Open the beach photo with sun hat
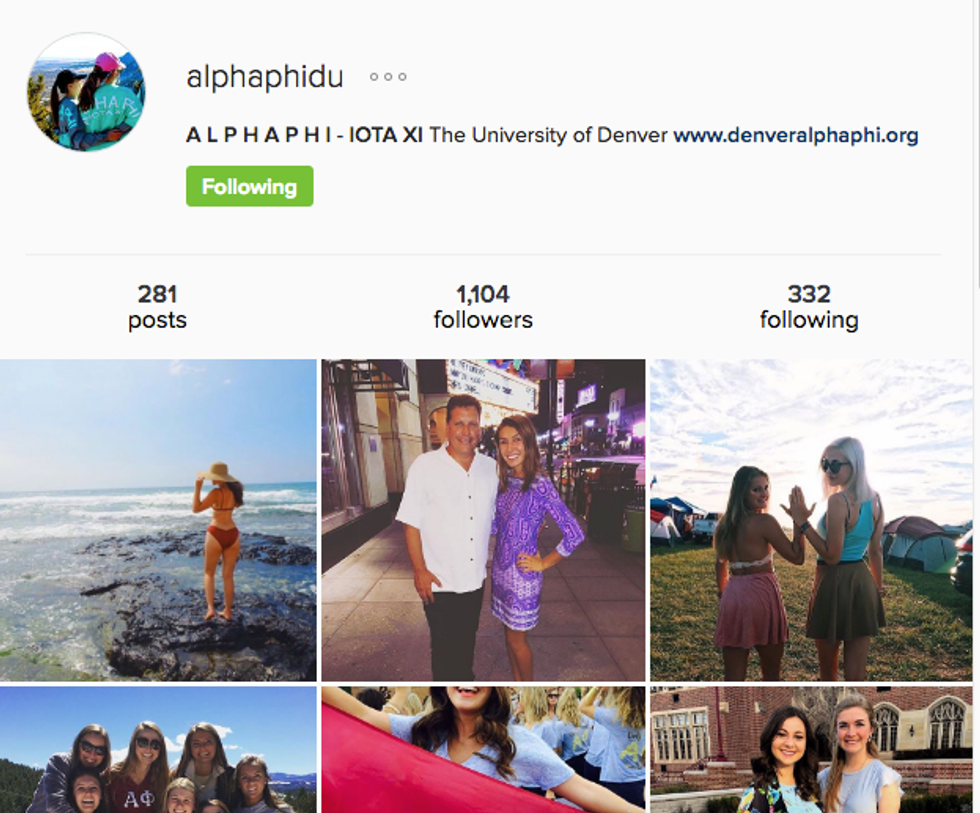This screenshot has width=980, height=813. tap(158, 520)
